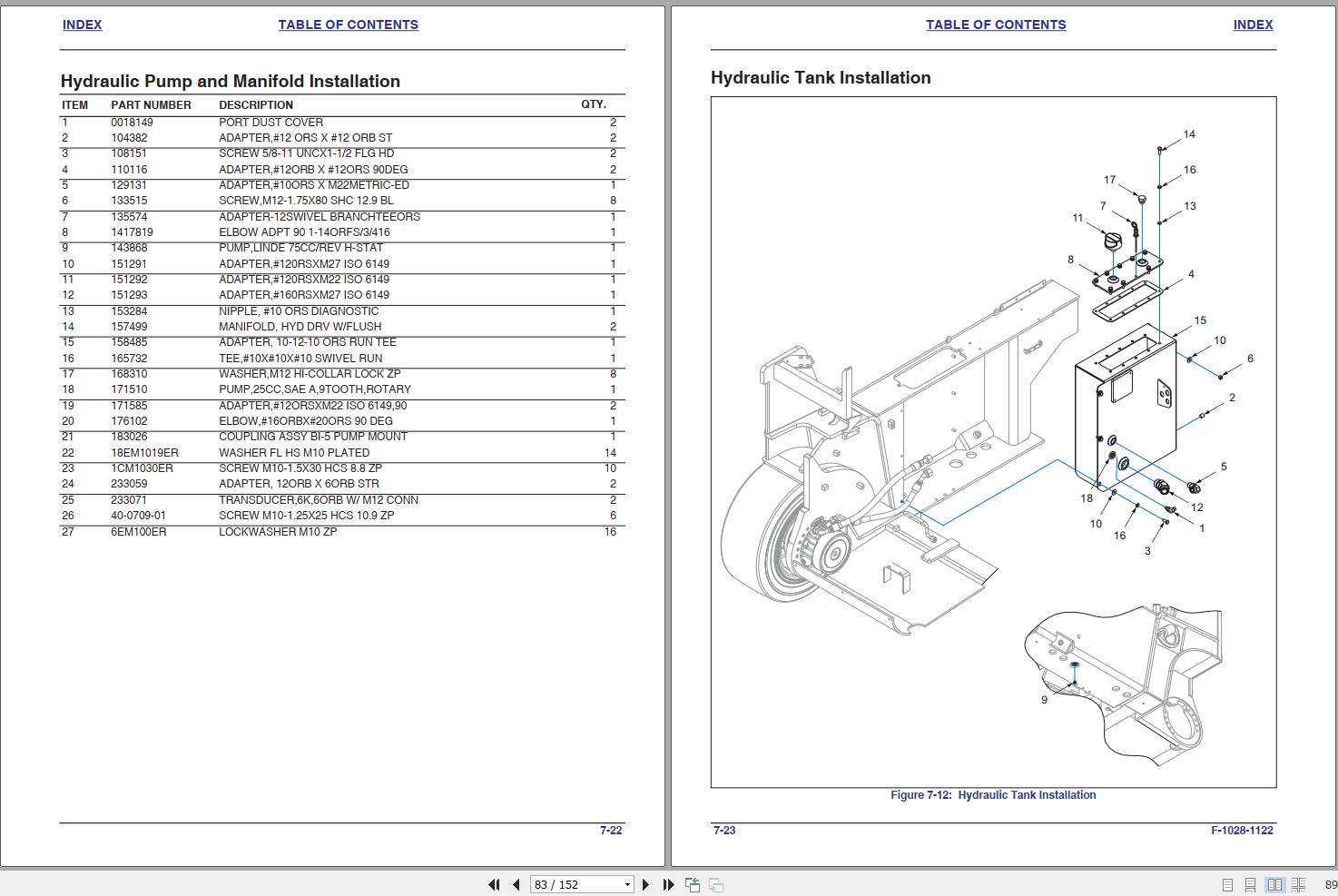The image size is (1338, 896).
Task: Click part number 151291
Action: [x=129, y=264]
